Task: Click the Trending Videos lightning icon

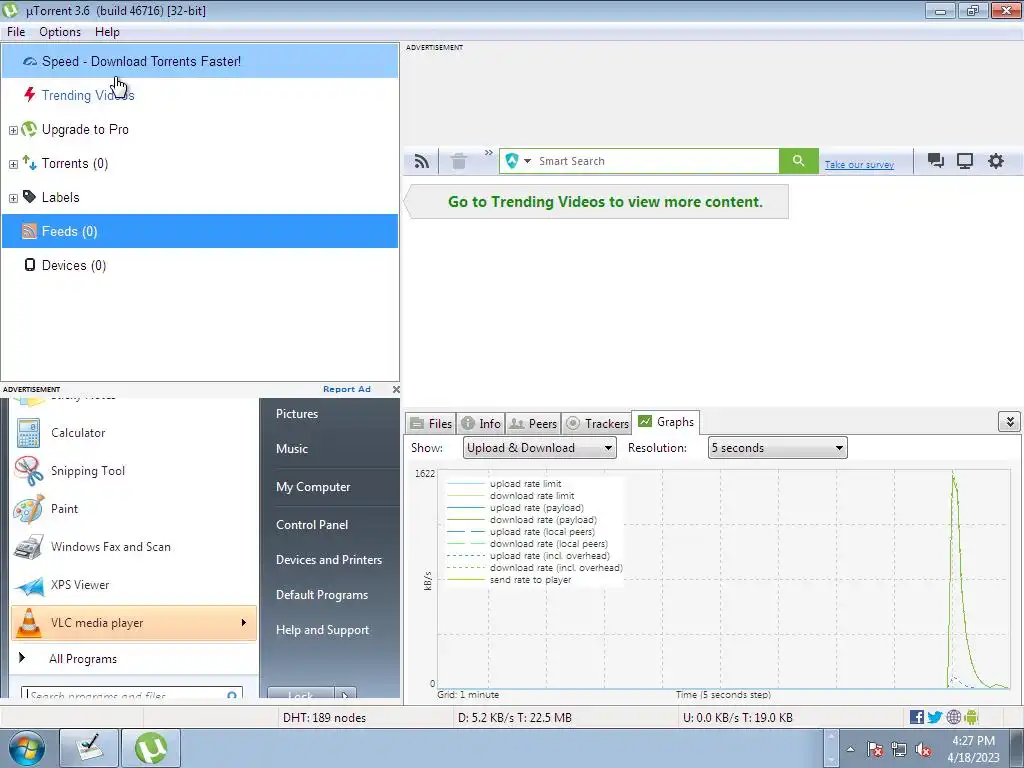Action: [29, 95]
